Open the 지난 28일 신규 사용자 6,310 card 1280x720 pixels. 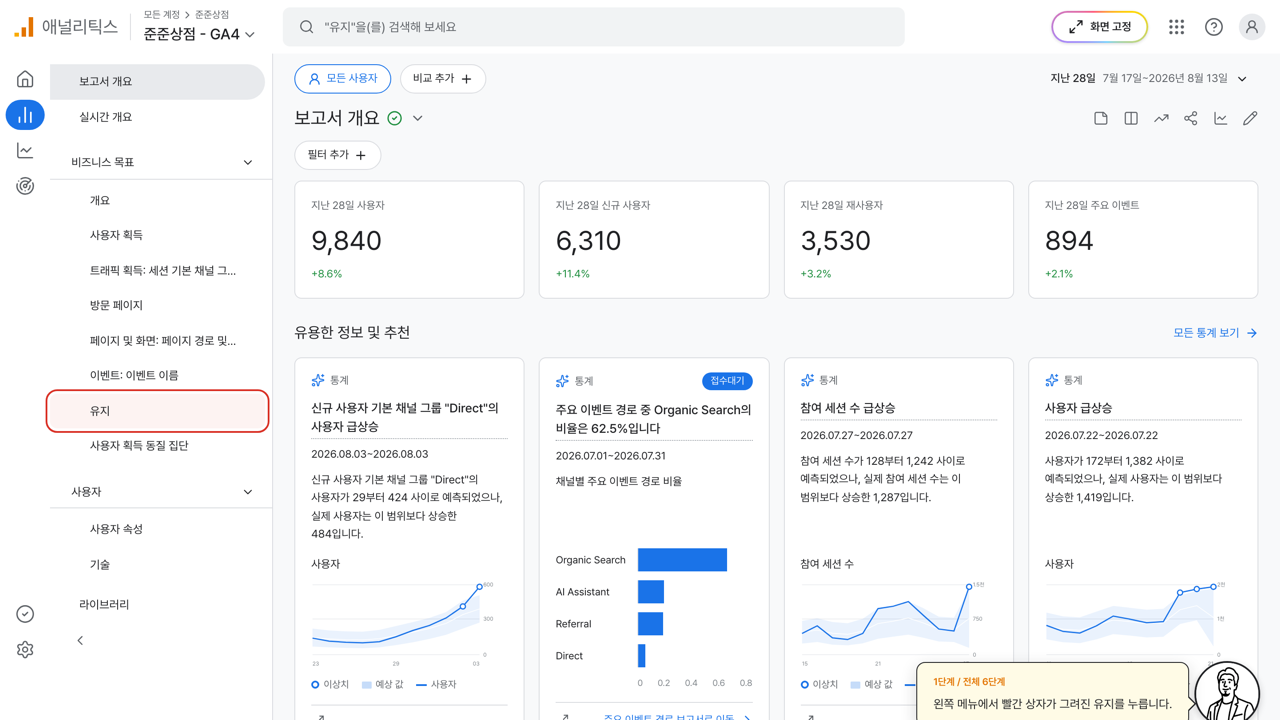(x=654, y=240)
